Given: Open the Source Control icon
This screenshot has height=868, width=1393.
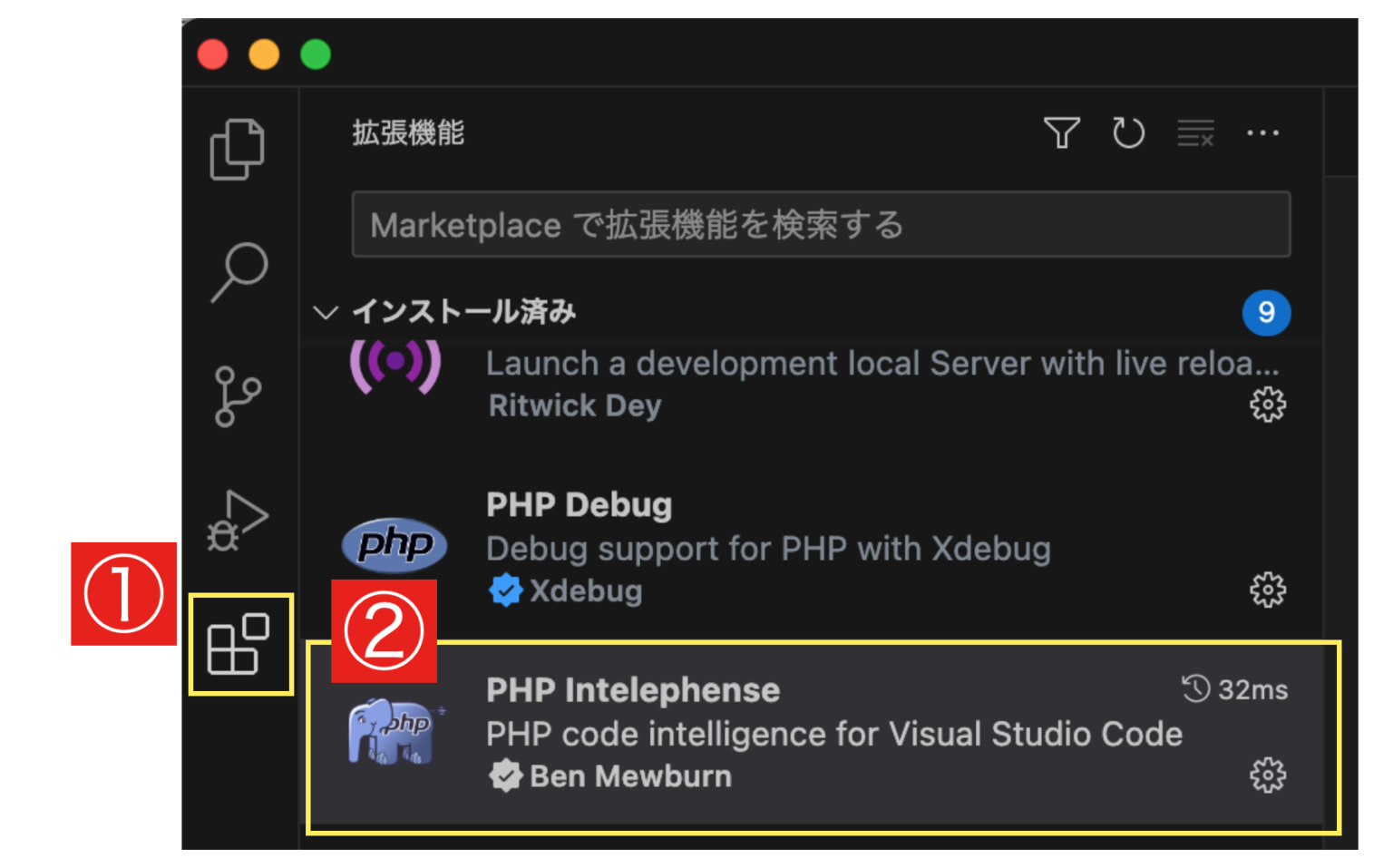Looking at the screenshot, I should [238, 395].
